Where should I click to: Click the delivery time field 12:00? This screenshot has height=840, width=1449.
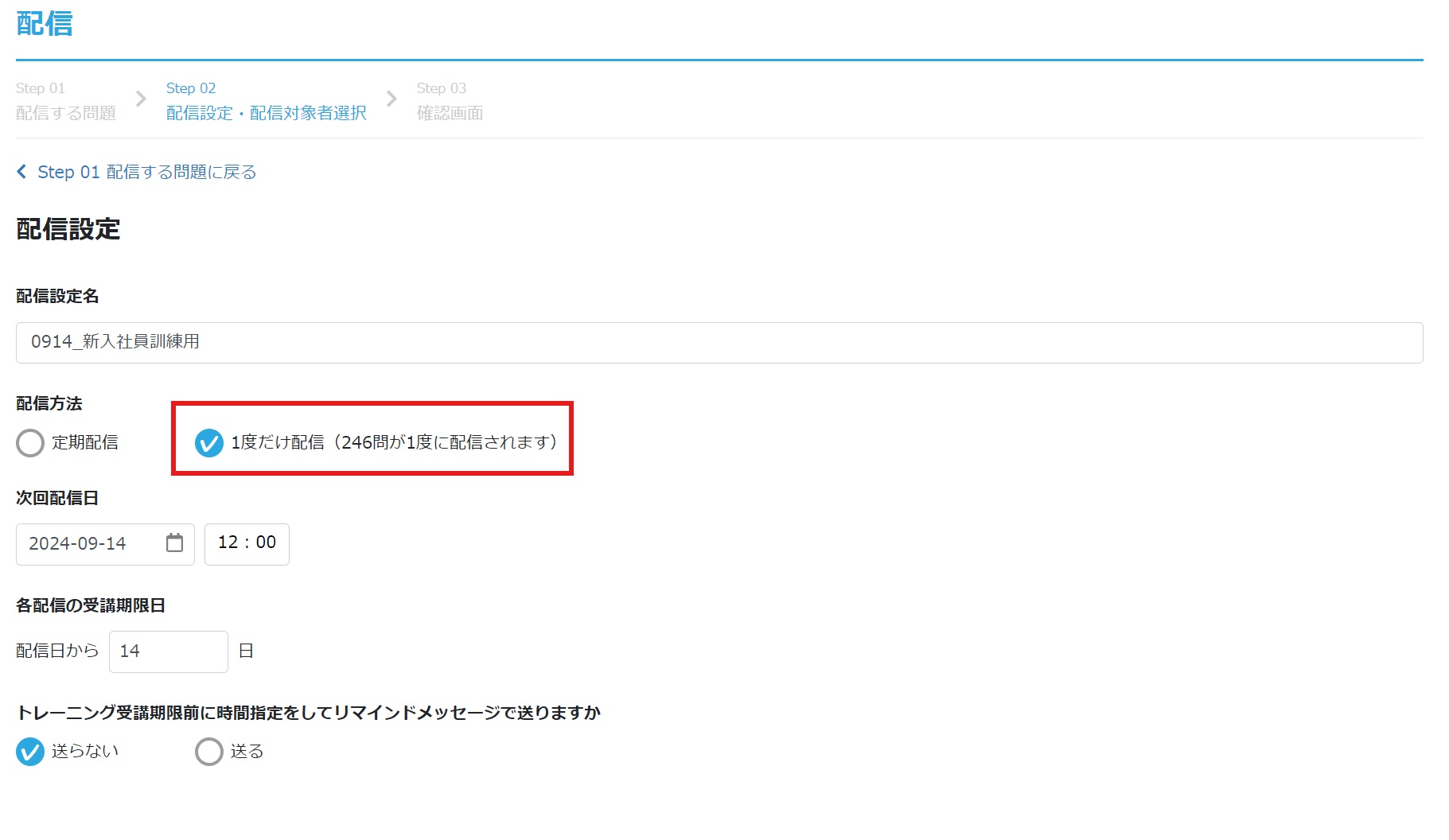click(x=247, y=544)
